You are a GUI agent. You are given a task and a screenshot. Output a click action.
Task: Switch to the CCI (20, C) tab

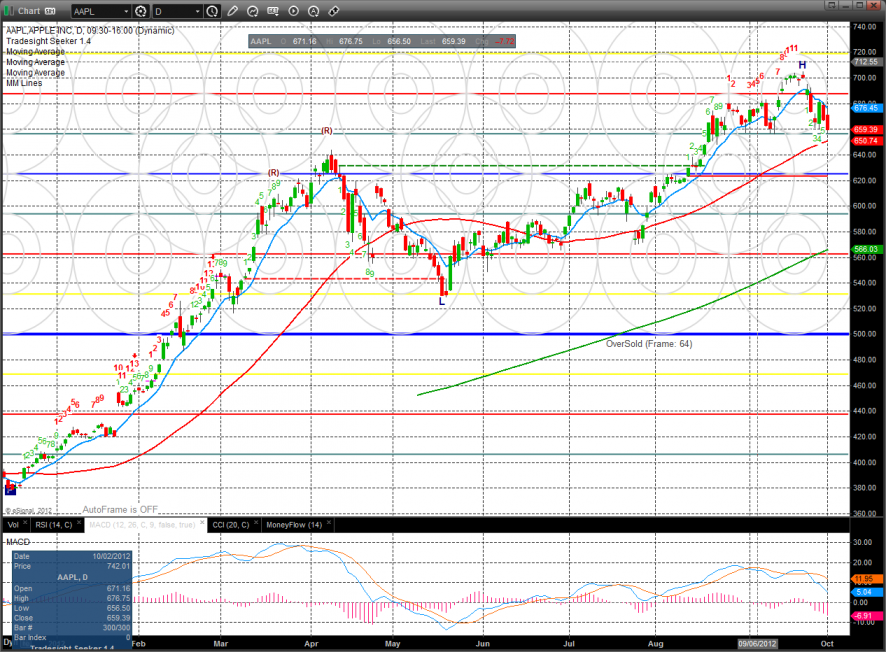[230, 525]
